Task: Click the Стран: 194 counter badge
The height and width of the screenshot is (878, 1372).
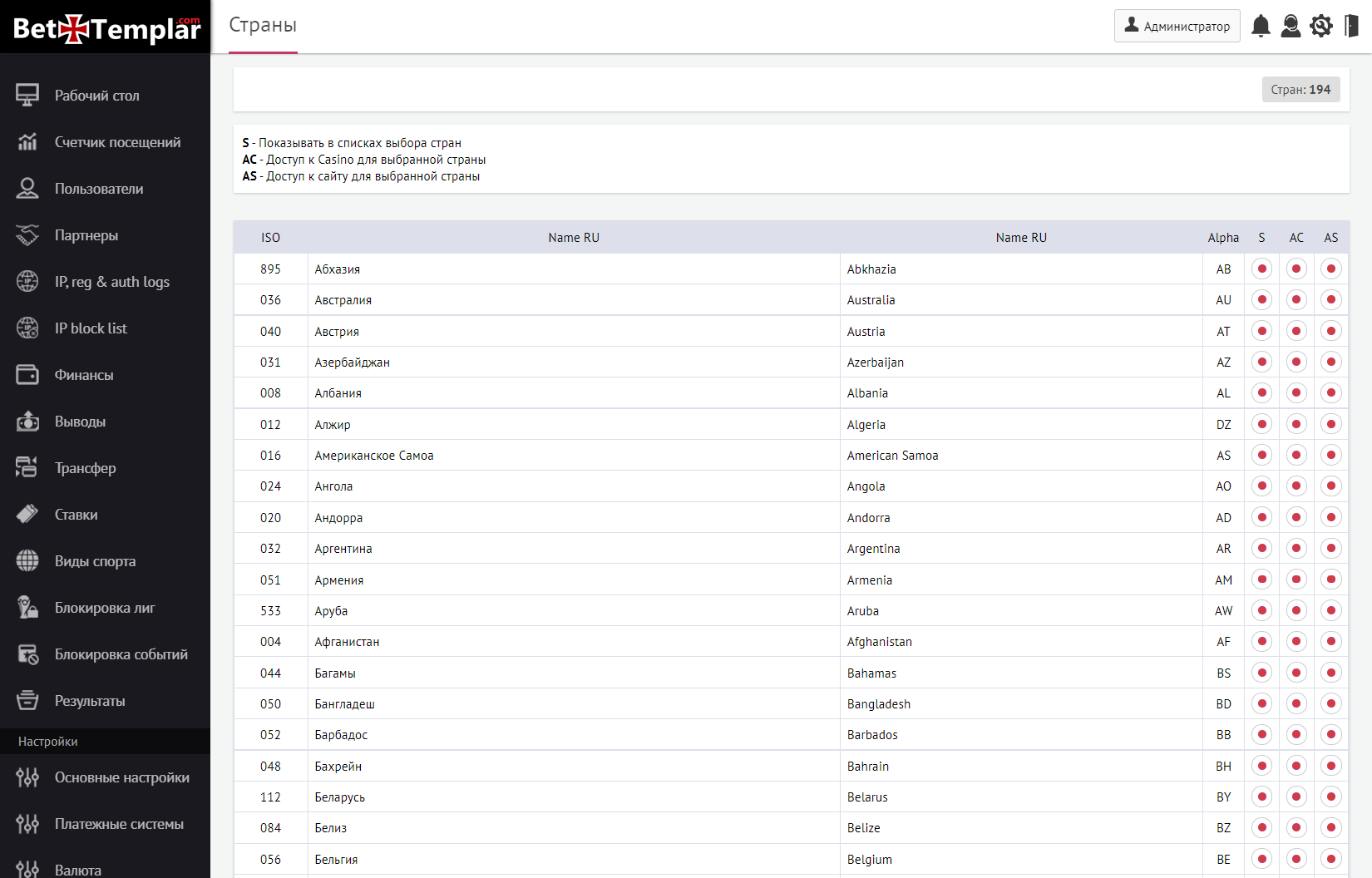Action: point(1300,90)
